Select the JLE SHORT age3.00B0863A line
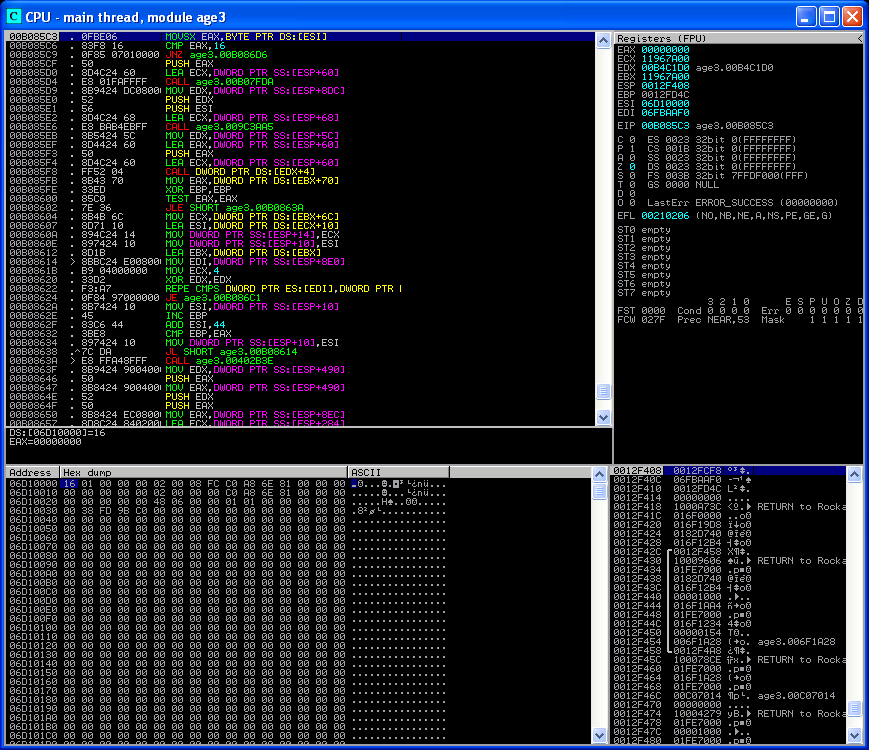Screen dimensions: 869x750 click(234, 207)
